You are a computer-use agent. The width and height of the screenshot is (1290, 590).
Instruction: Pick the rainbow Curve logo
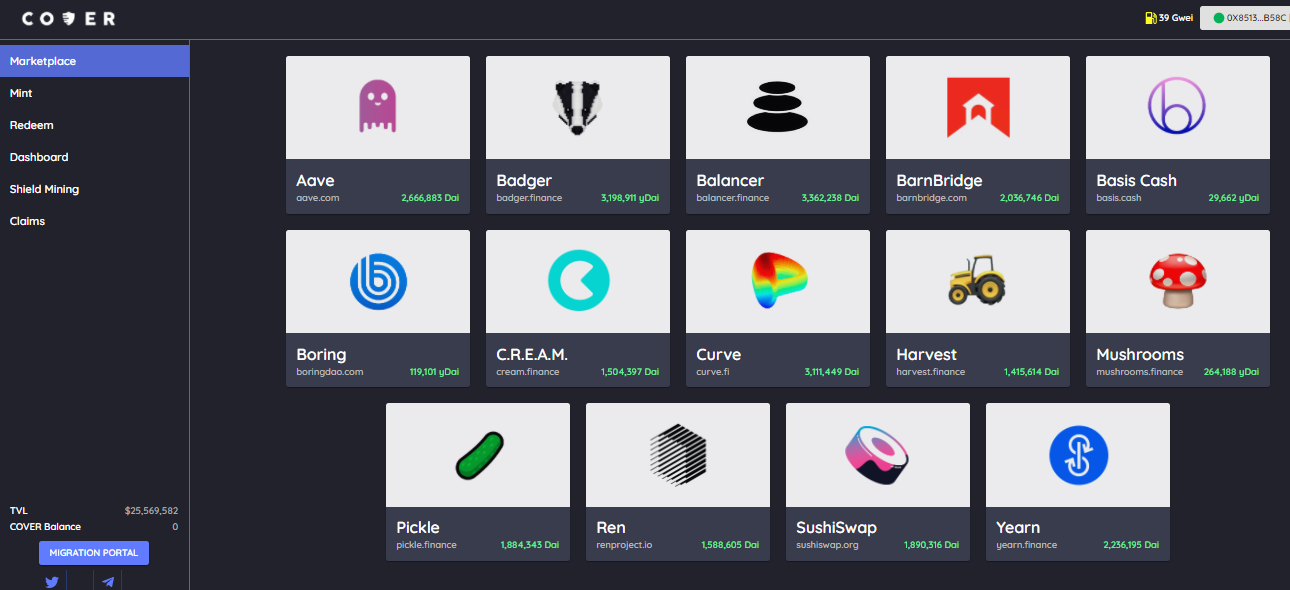pyautogui.click(x=778, y=281)
